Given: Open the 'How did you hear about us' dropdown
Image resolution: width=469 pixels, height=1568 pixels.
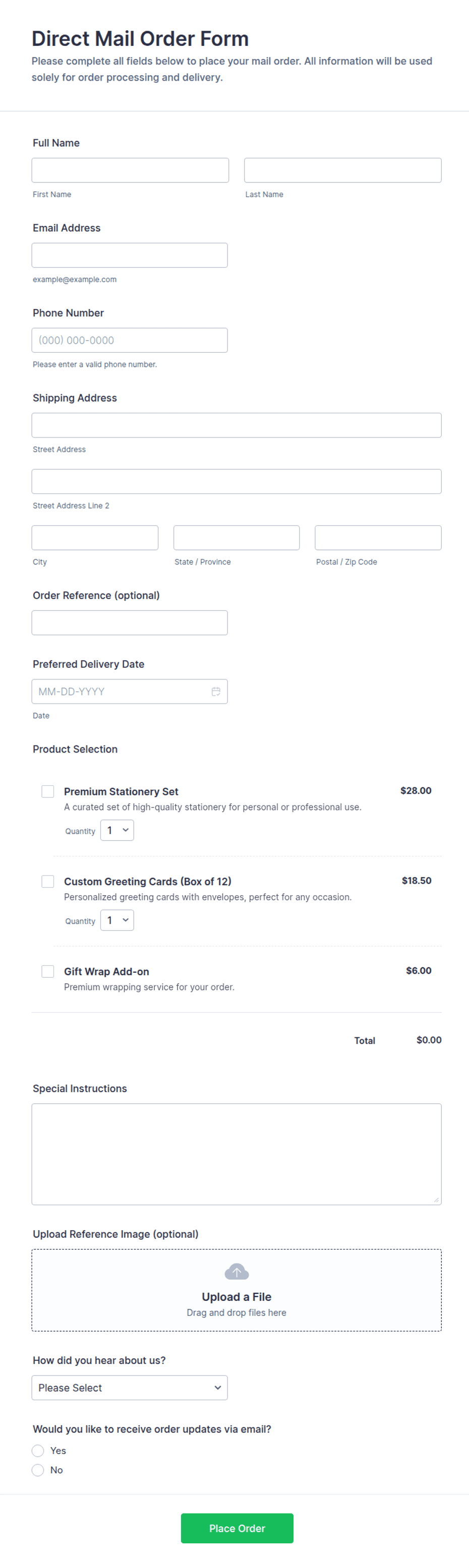Looking at the screenshot, I should pos(130,1388).
